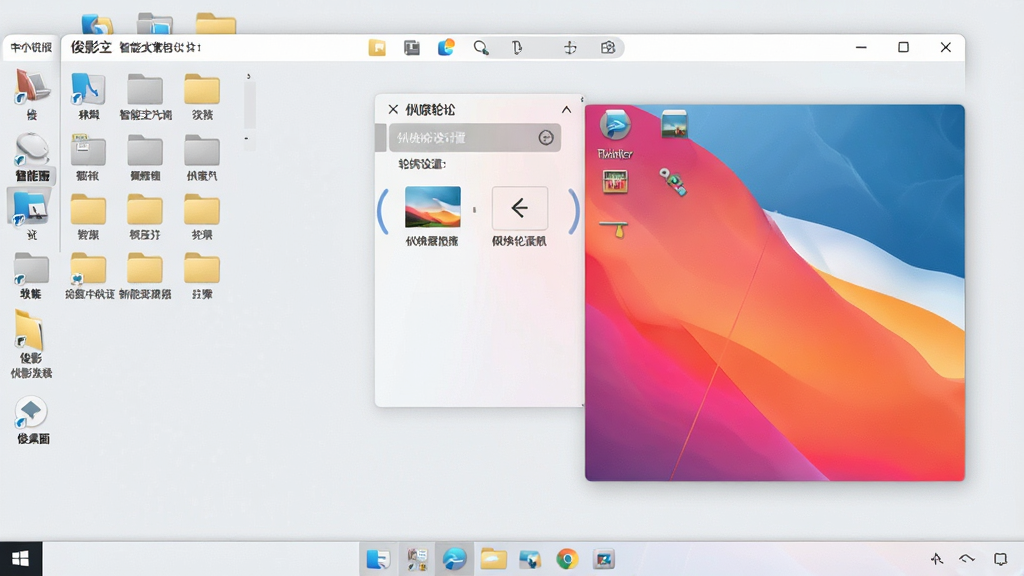
Task: Click the dark layout window icon in the toolbar
Action: [x=411, y=48]
